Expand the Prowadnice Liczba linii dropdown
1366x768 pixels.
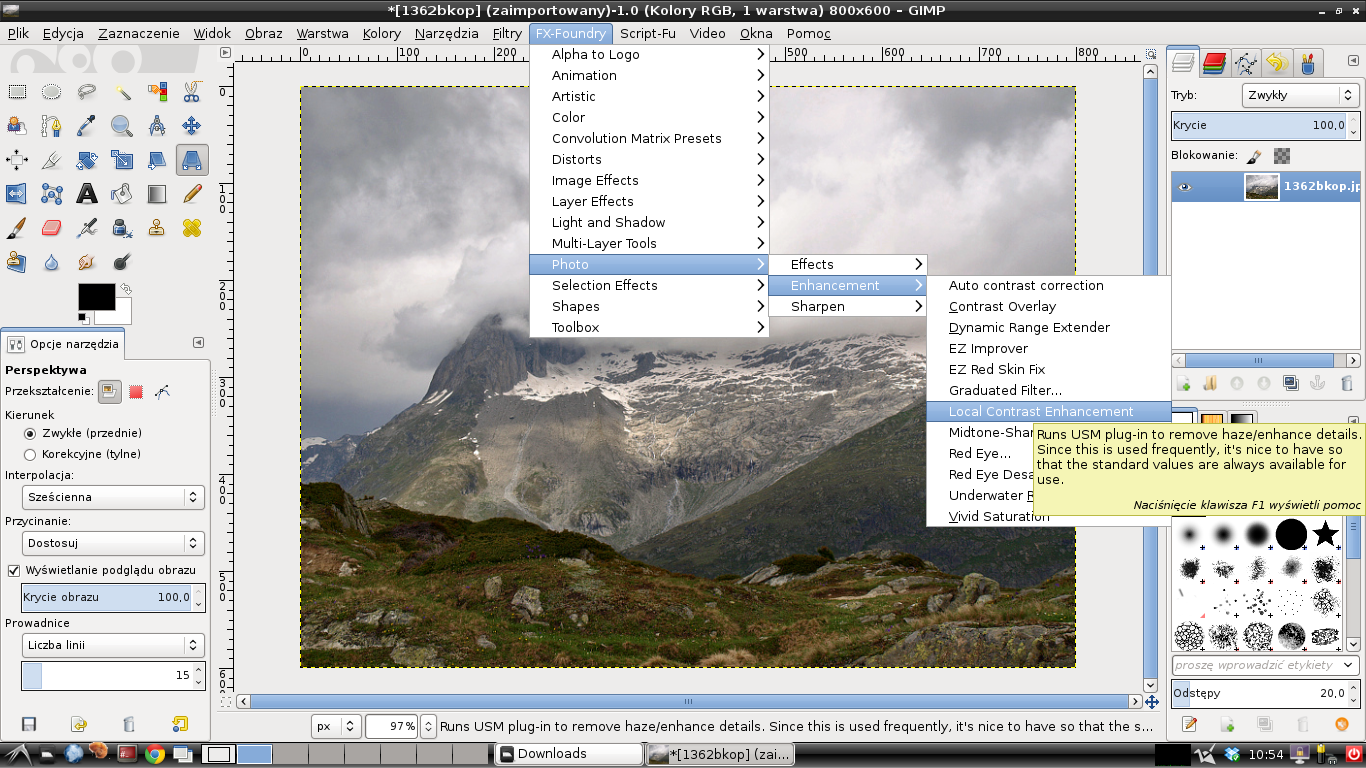click(x=113, y=645)
